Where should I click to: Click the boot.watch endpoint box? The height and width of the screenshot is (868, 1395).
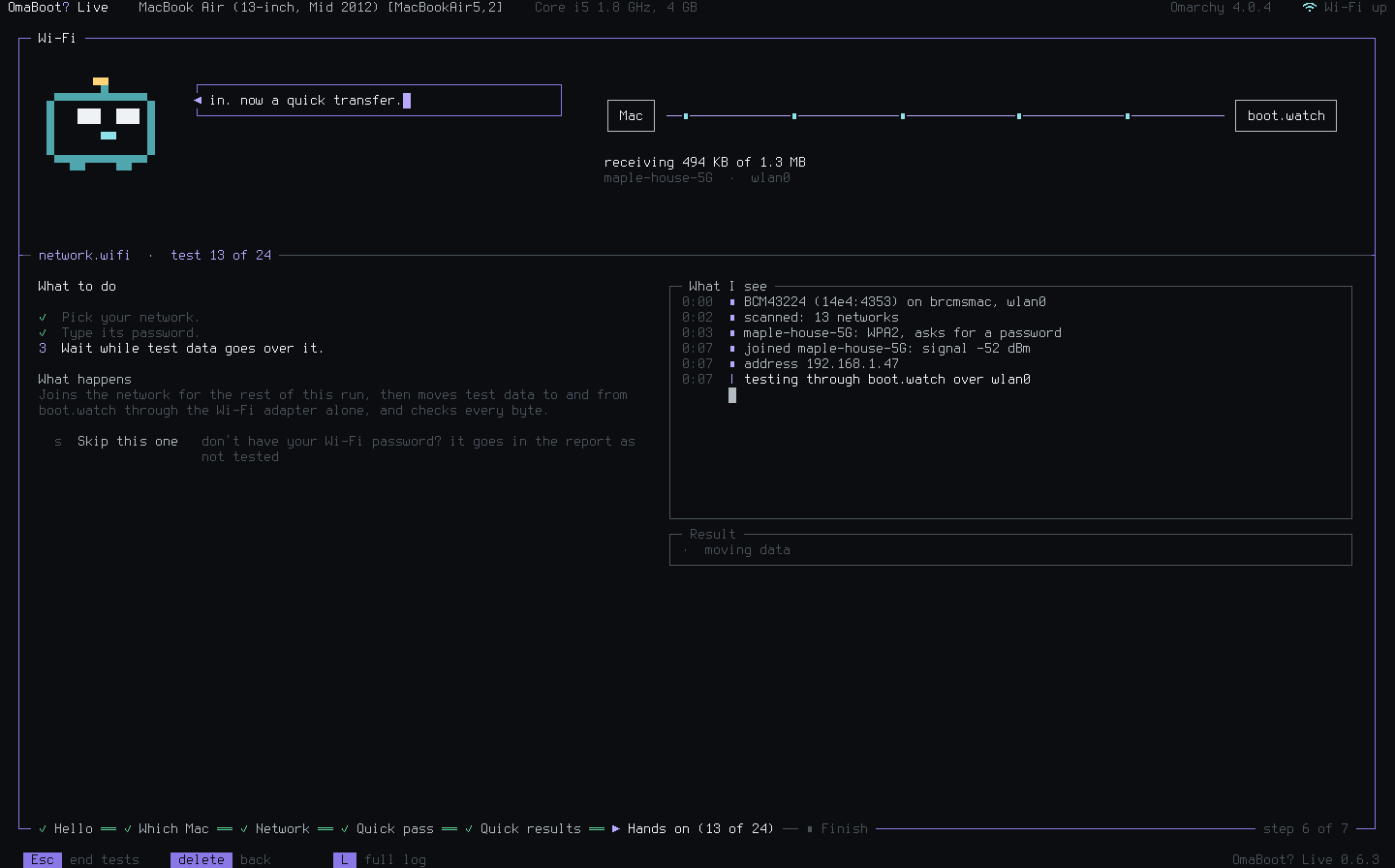pos(1286,116)
